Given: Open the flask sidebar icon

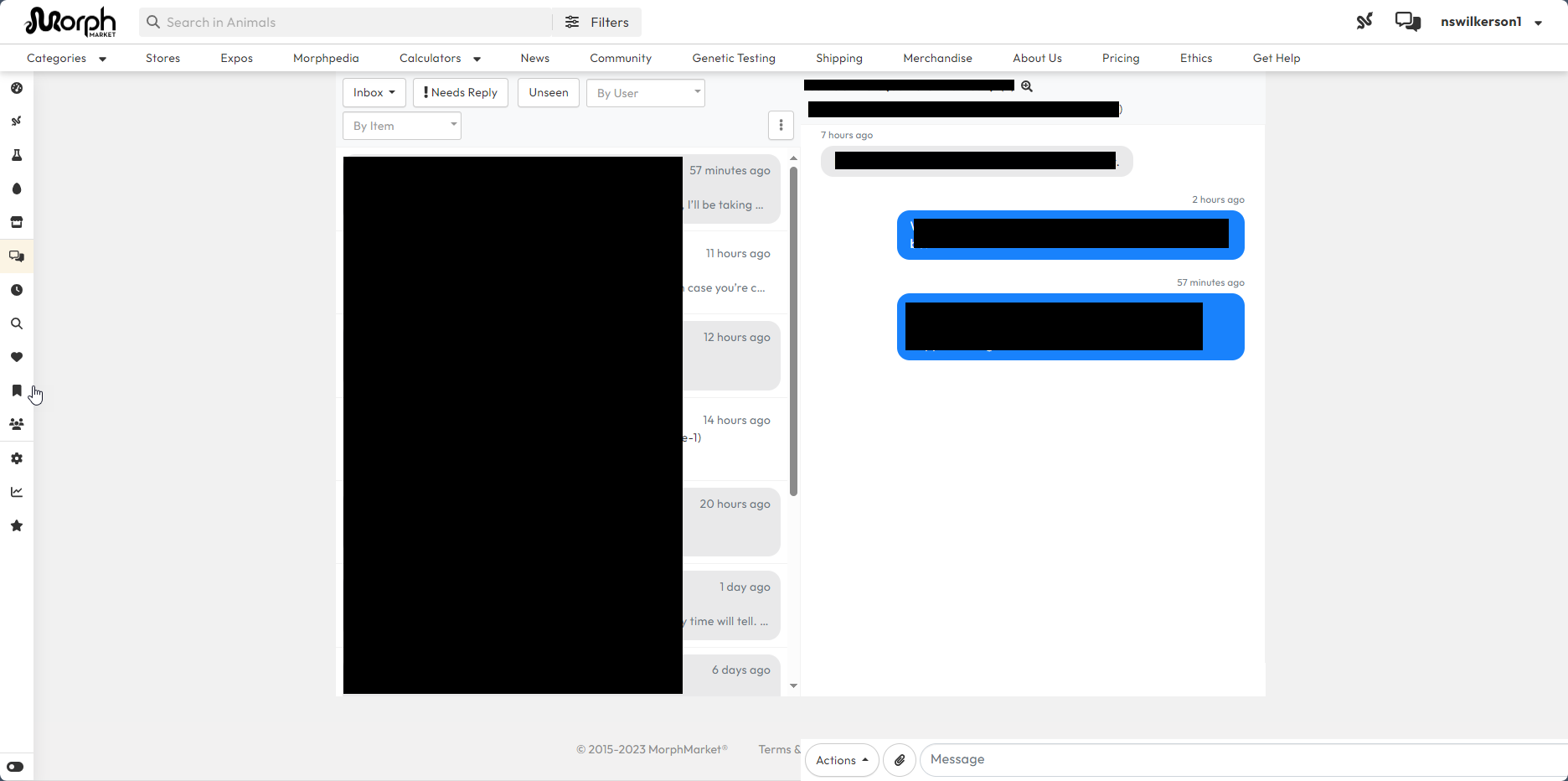Looking at the screenshot, I should point(17,155).
